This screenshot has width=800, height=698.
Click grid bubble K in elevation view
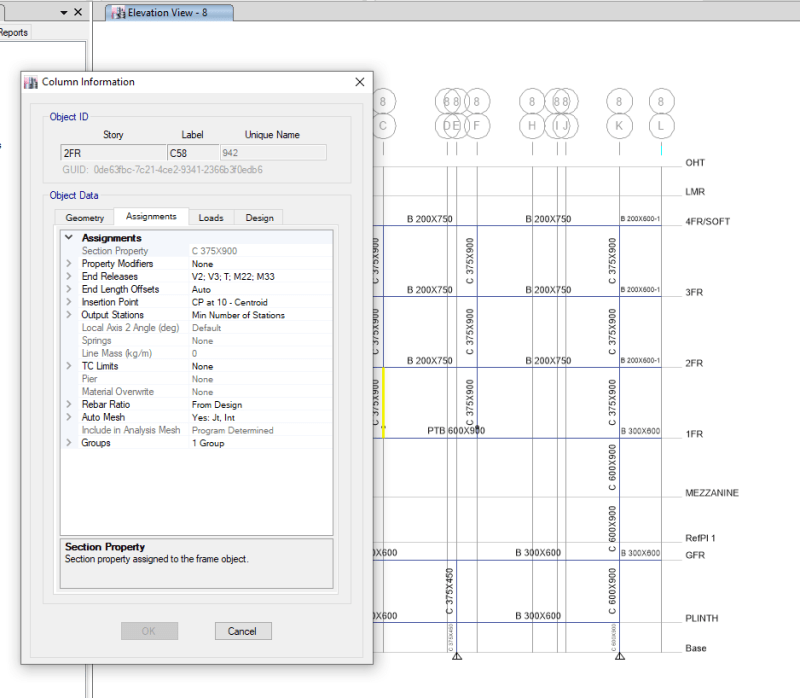click(619, 126)
